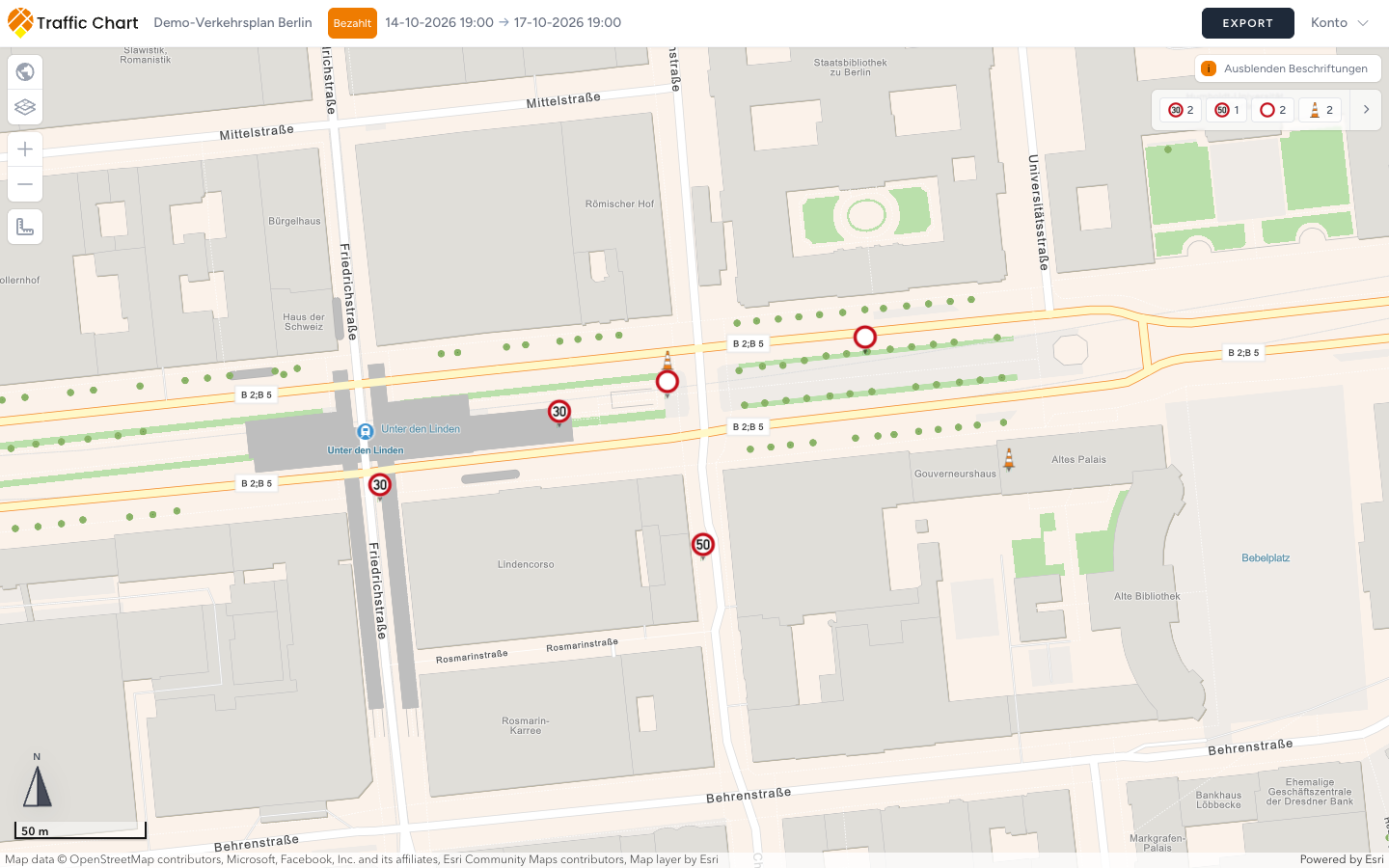Select the empty circle sign below Staatsbibliothek
This screenshot has height=868, width=1389.
click(x=865, y=338)
